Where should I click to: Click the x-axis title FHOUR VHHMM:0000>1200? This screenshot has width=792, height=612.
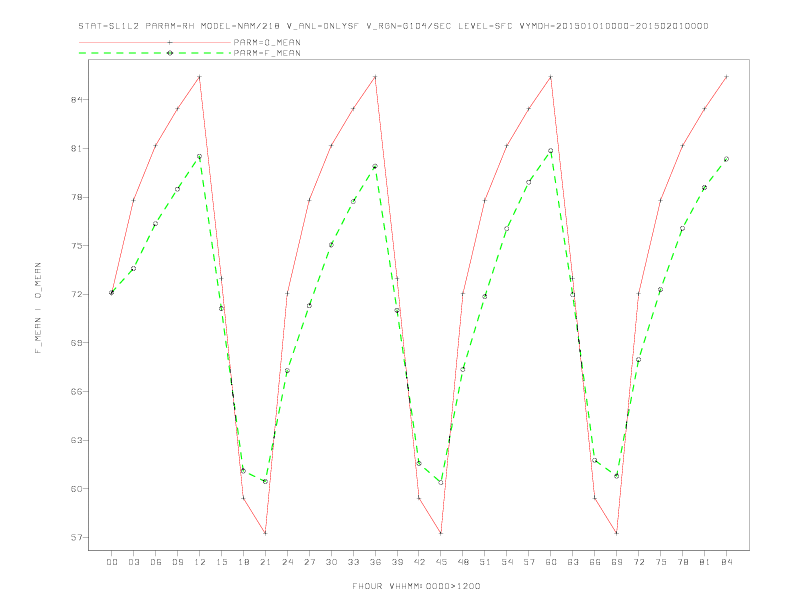pyautogui.click(x=416, y=586)
